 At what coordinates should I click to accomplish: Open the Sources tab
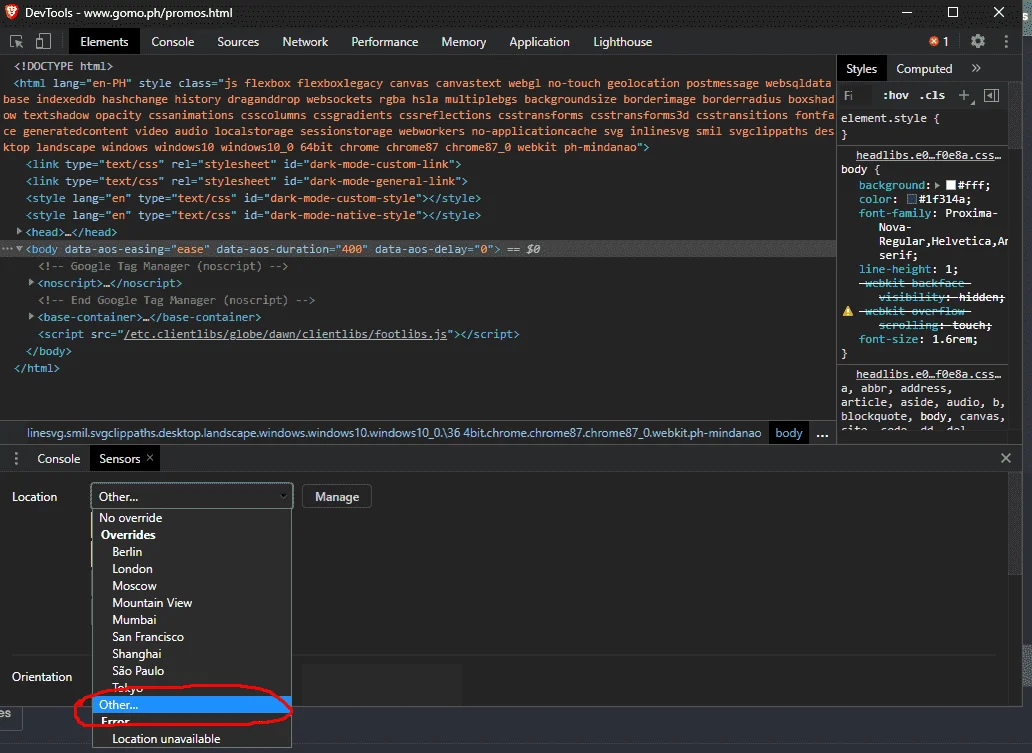pos(238,41)
